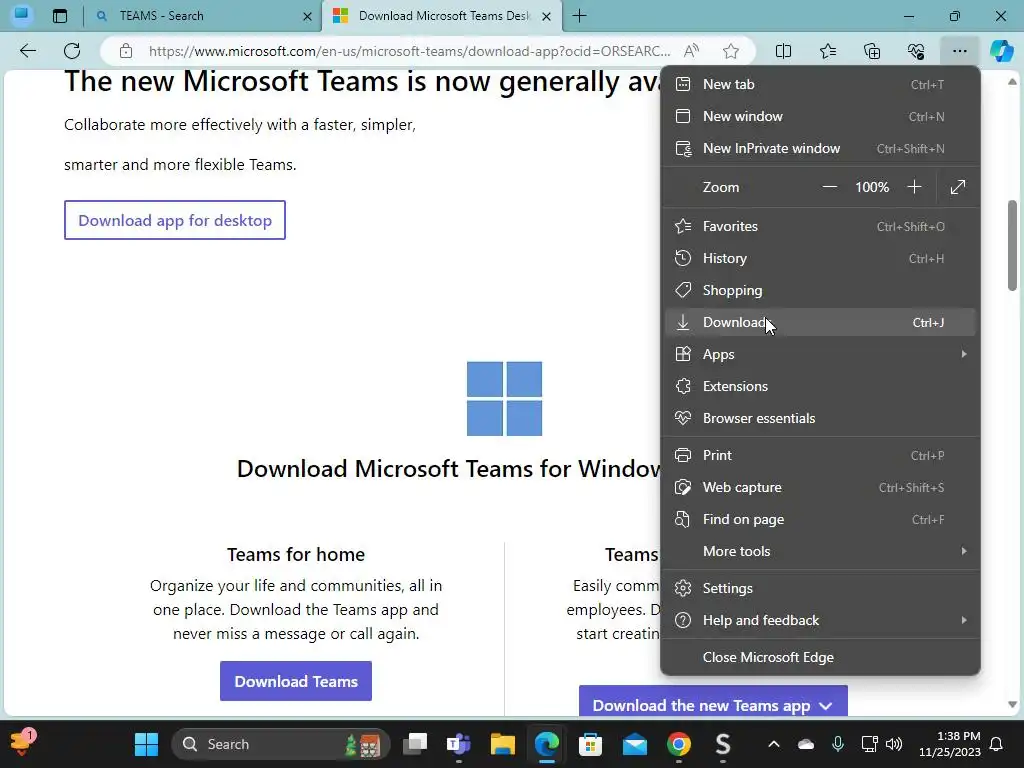Open Task View on the taskbar
1024x768 pixels.
pyautogui.click(x=415, y=744)
